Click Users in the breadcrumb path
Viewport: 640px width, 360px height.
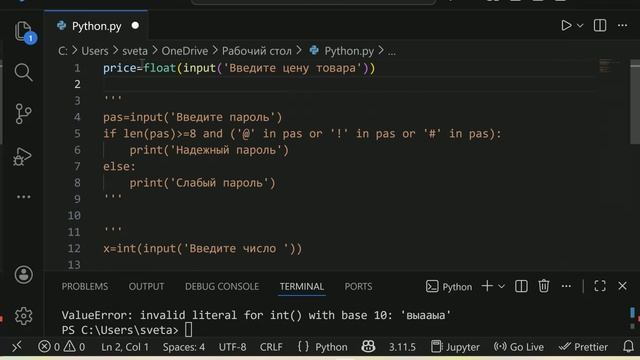point(95,51)
